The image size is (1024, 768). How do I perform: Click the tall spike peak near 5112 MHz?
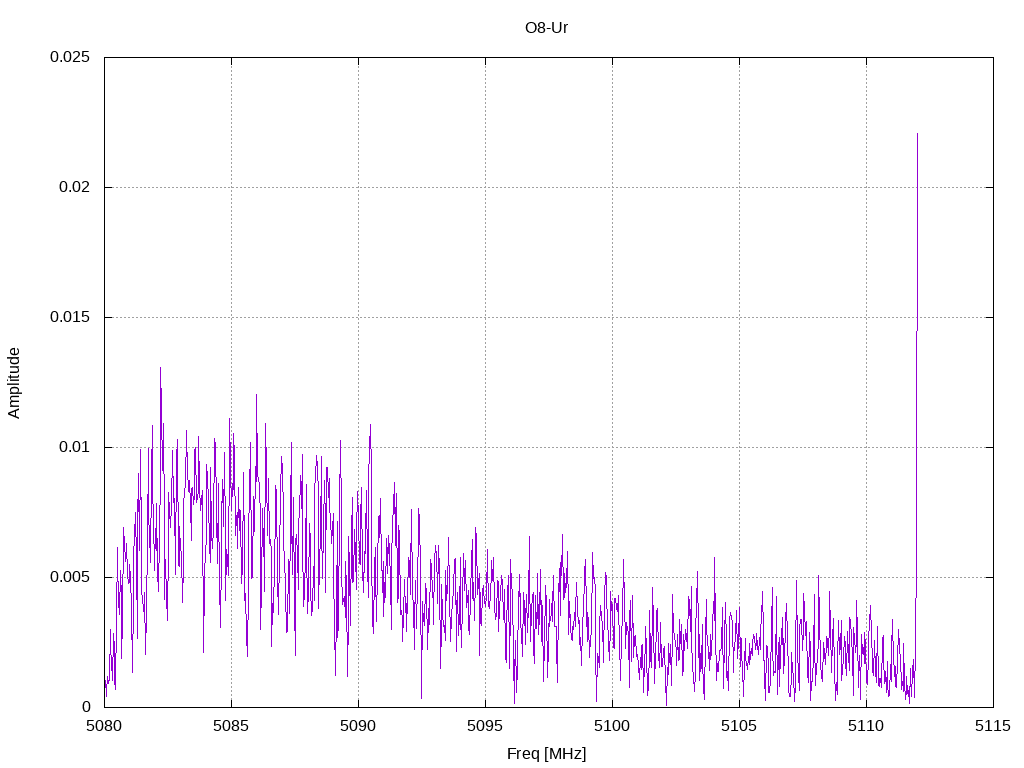[x=918, y=135]
